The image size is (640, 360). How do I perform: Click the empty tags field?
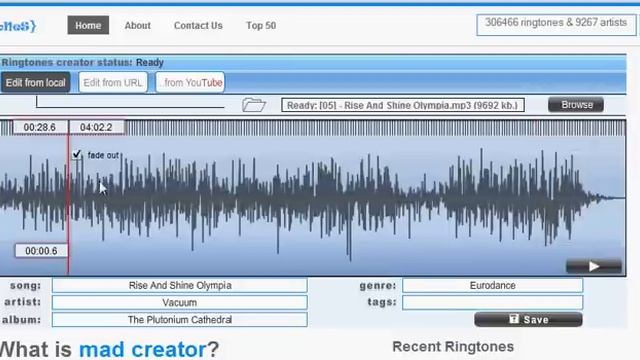pos(492,302)
